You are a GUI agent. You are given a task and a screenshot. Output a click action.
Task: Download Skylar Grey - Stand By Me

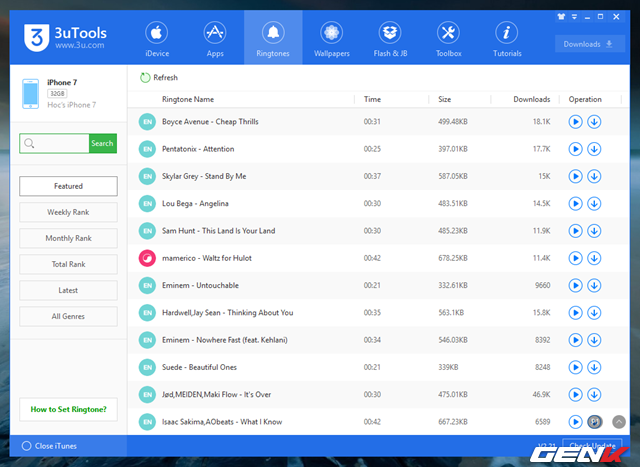pos(594,176)
